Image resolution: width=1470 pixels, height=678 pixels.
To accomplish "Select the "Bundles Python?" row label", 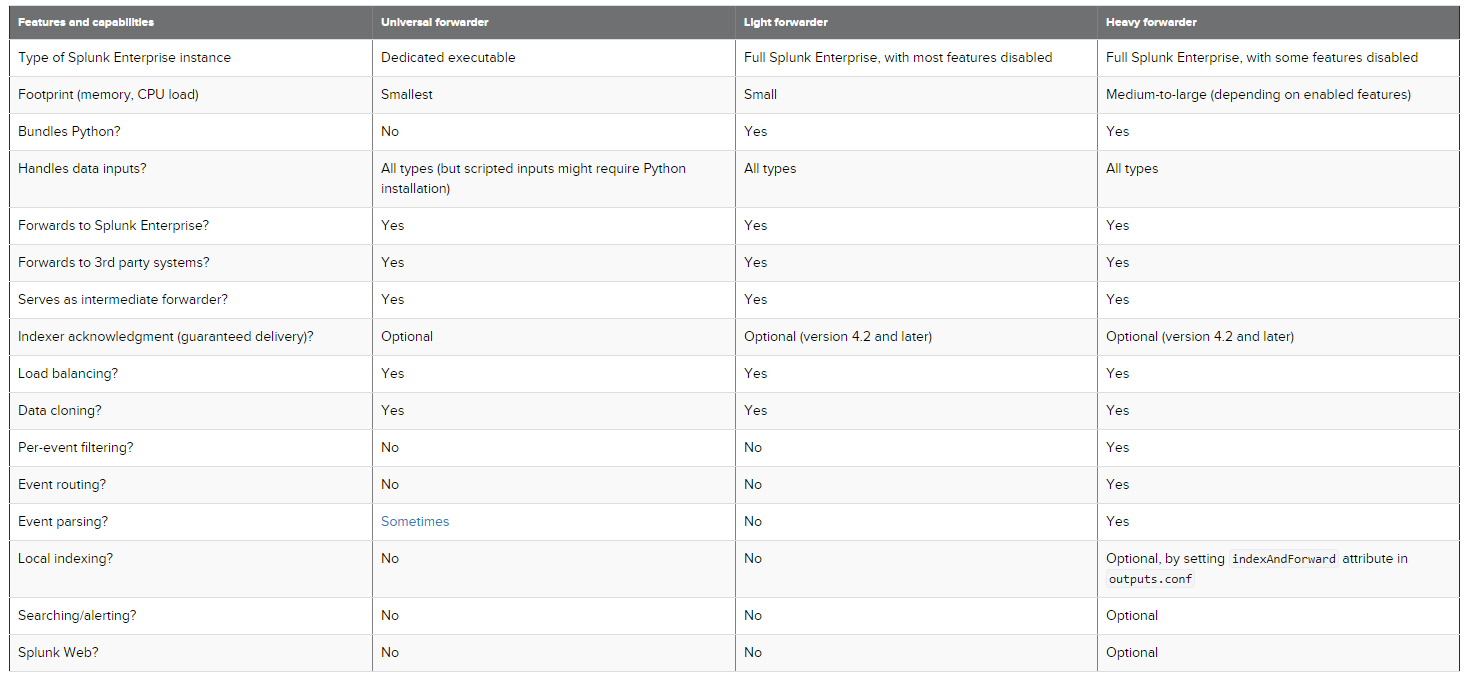I will pyautogui.click(x=68, y=131).
